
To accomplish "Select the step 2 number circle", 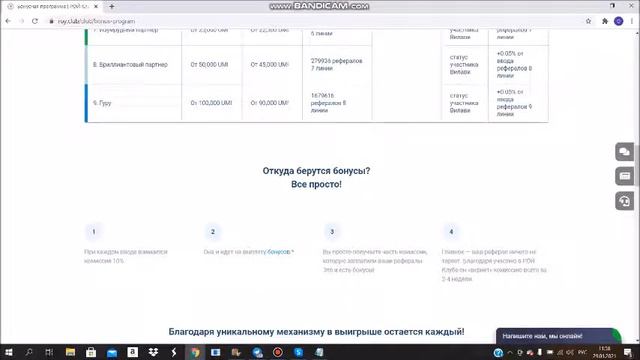I will pos(213,231).
